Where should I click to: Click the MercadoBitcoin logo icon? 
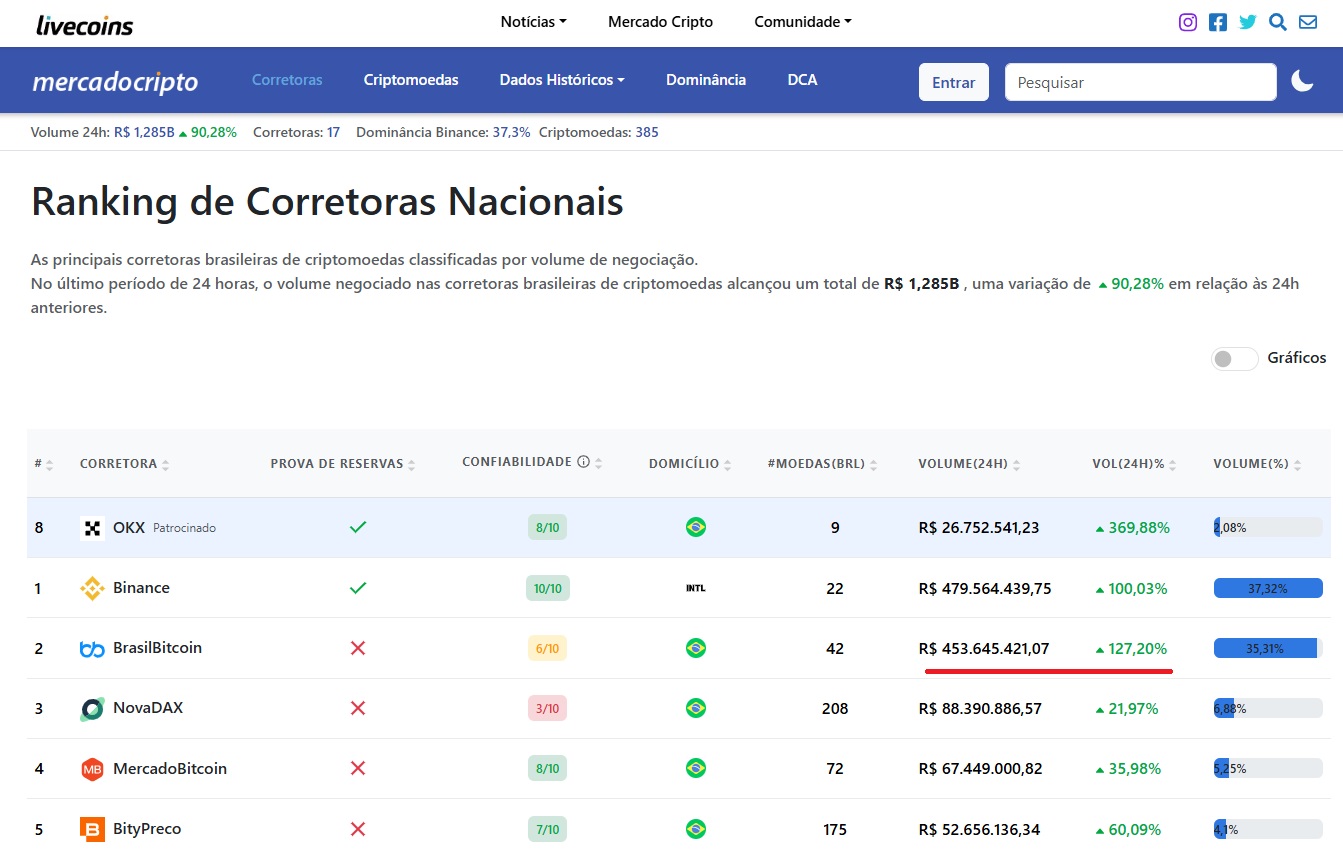[92, 769]
